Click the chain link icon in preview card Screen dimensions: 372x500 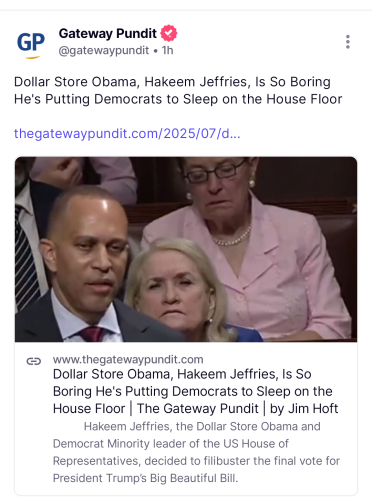point(34,361)
